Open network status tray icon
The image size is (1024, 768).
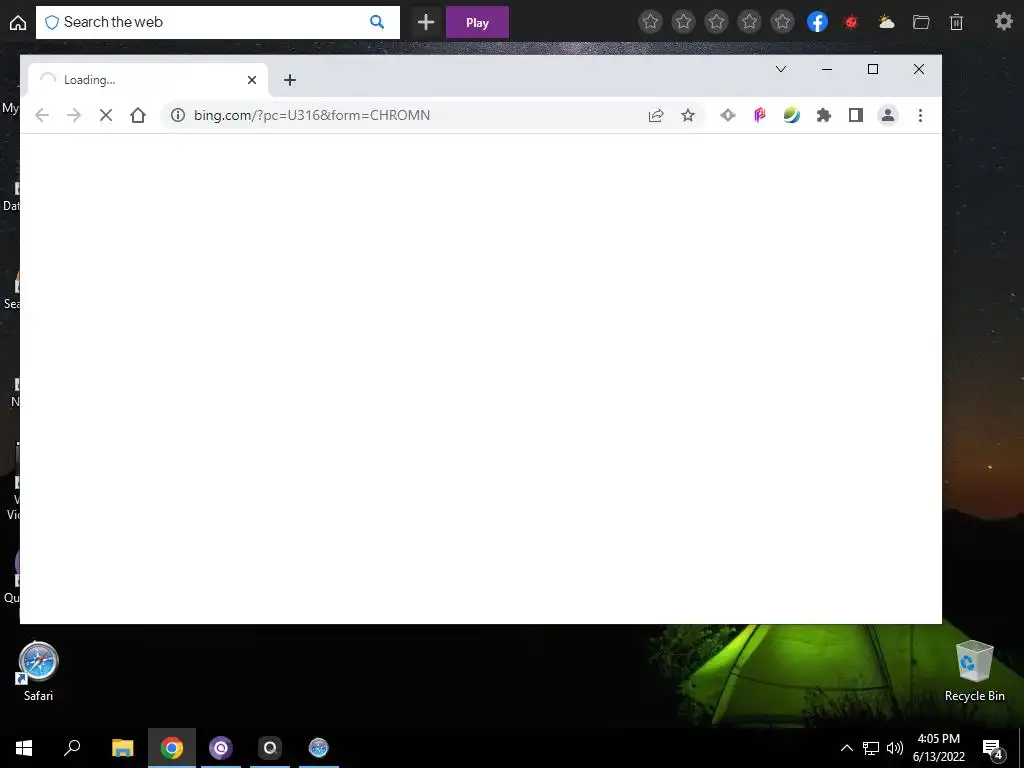pyautogui.click(x=871, y=748)
